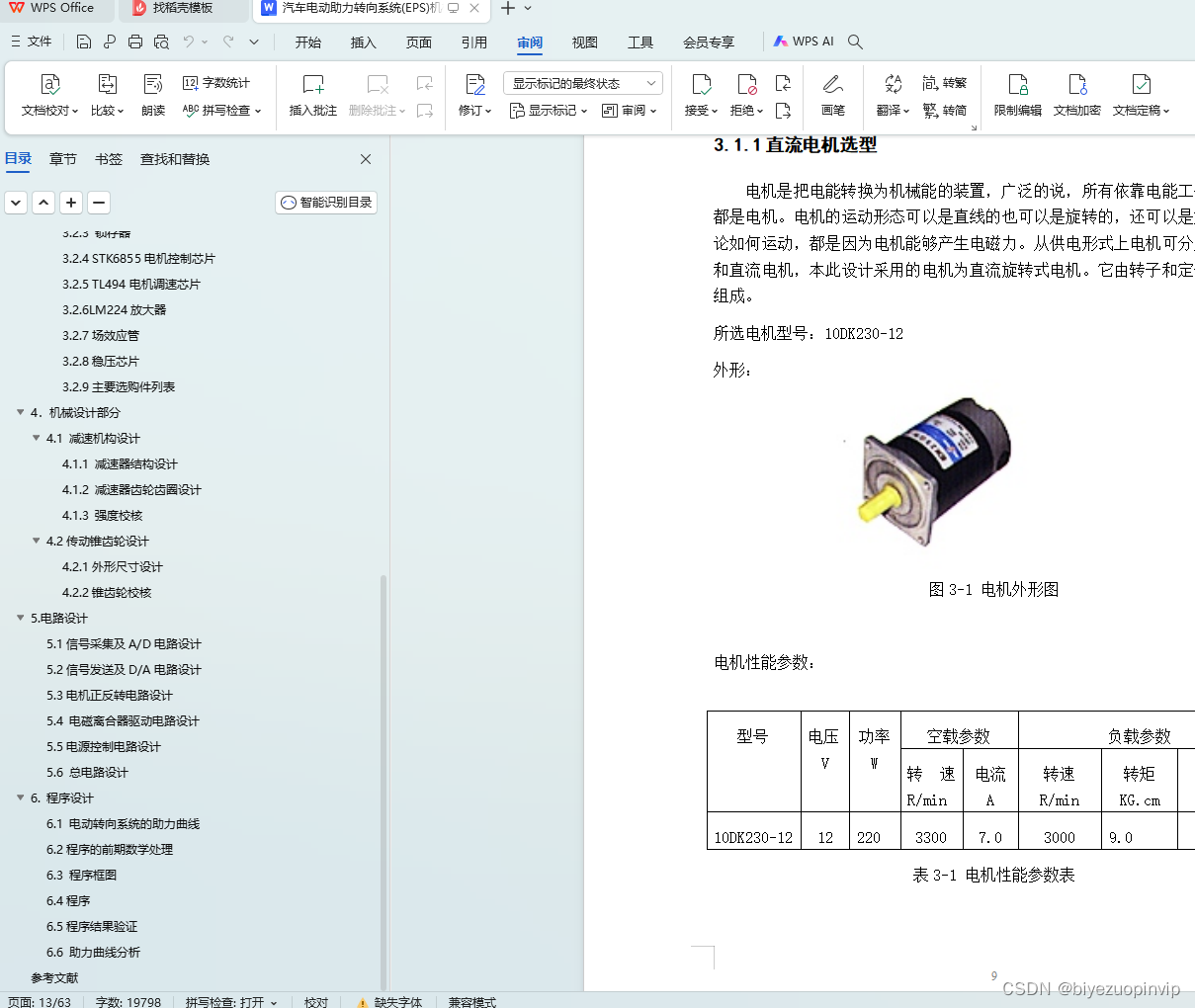Image resolution: width=1195 pixels, height=1008 pixels.
Task: Collapse the 5.电路设计 node
Action: (x=20, y=618)
